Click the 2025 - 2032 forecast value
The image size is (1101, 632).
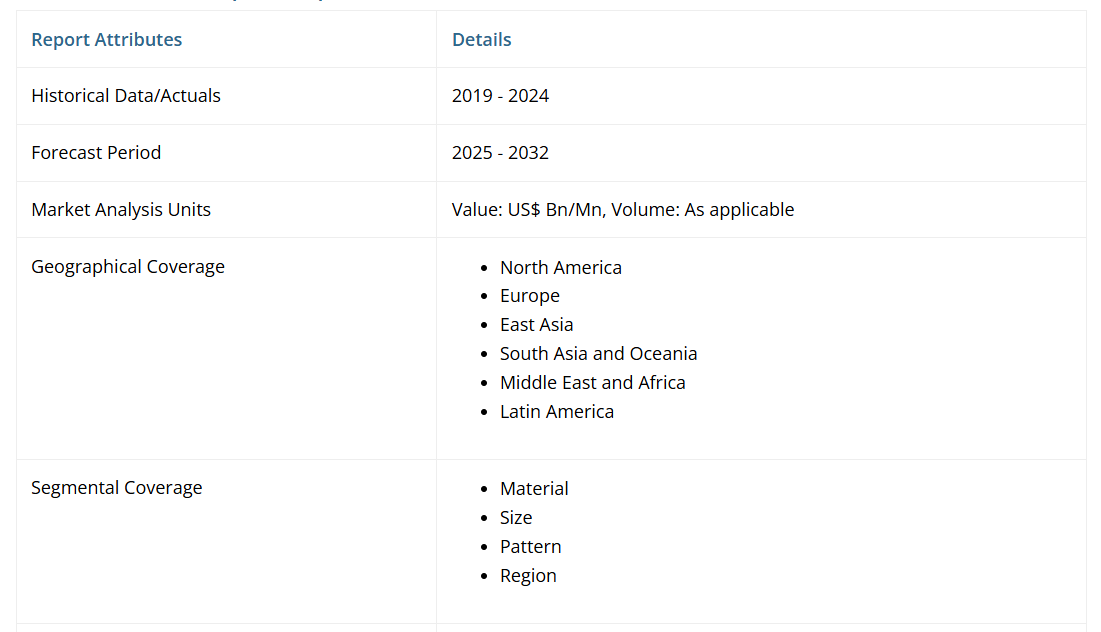pos(500,153)
